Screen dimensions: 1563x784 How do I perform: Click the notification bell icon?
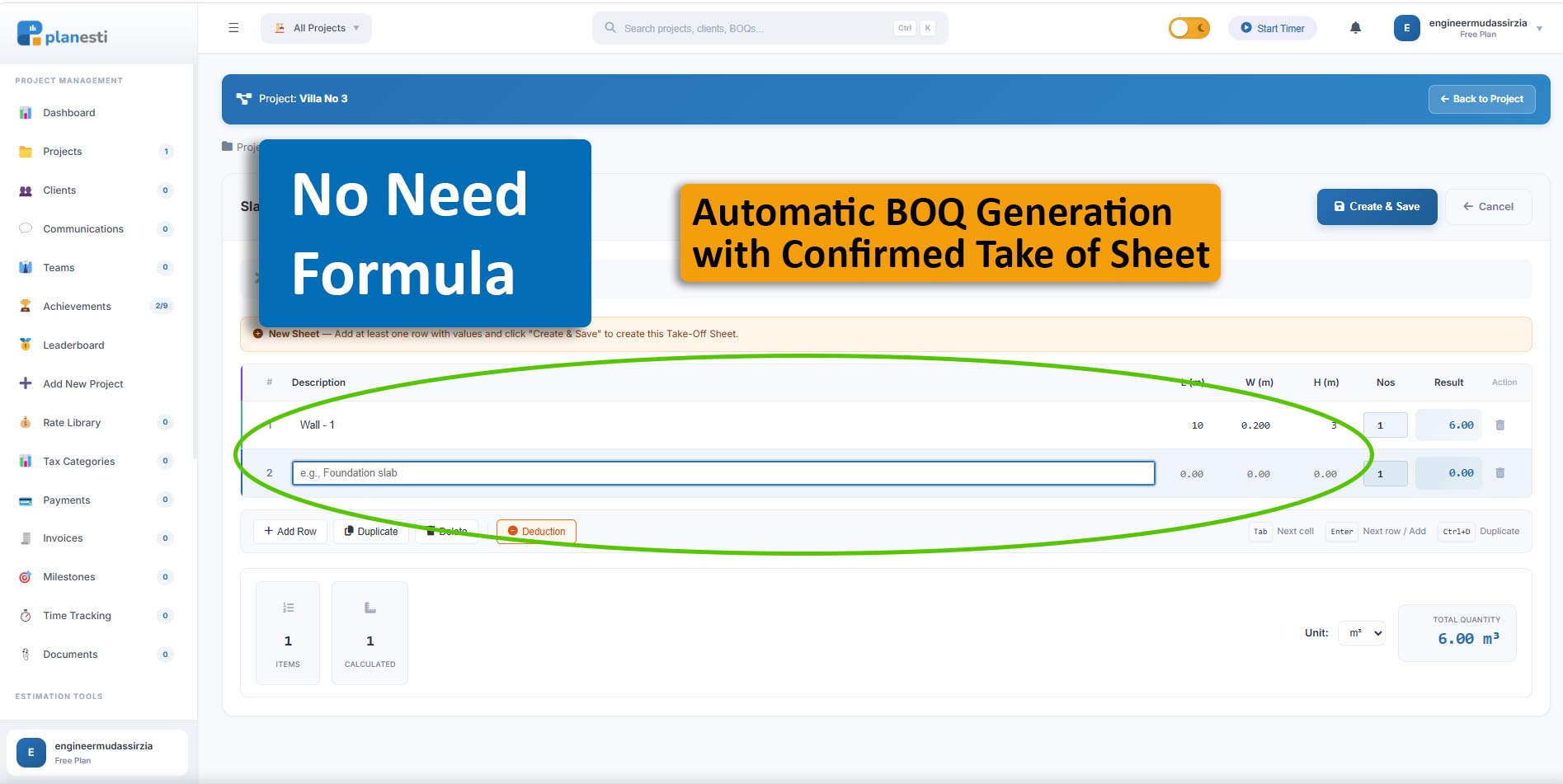point(1355,28)
